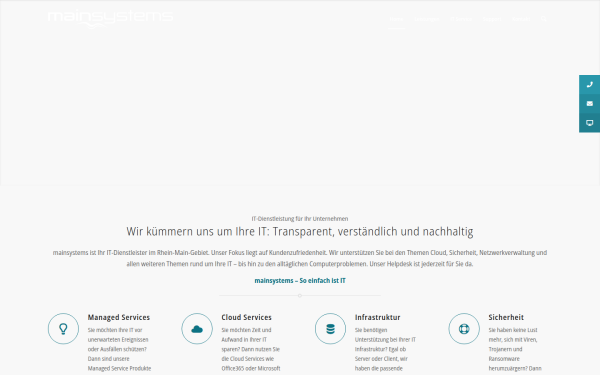Viewport: 600px width, 375px height.
Task: Open the Sicherheit heading link
Action: pos(506,317)
